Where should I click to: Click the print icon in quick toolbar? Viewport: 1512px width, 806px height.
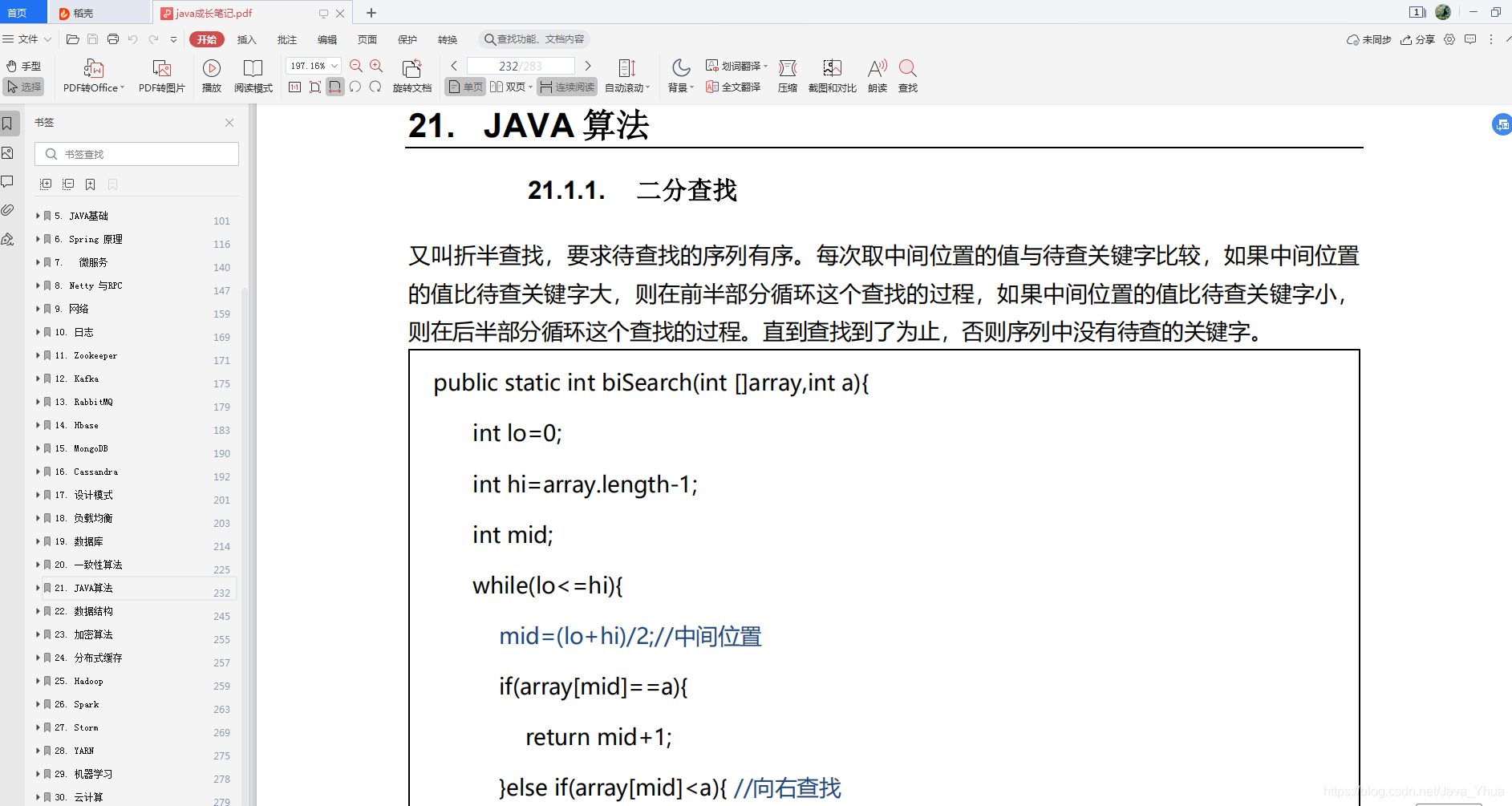113,39
